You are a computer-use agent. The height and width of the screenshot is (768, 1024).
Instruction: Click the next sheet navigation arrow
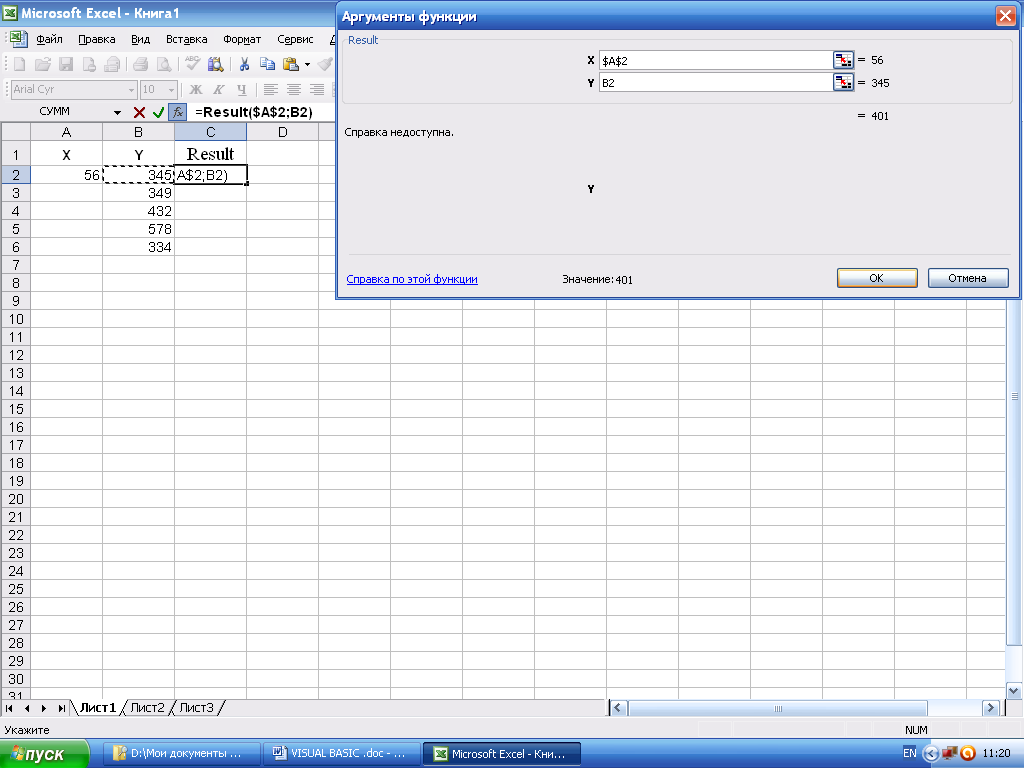[44, 708]
